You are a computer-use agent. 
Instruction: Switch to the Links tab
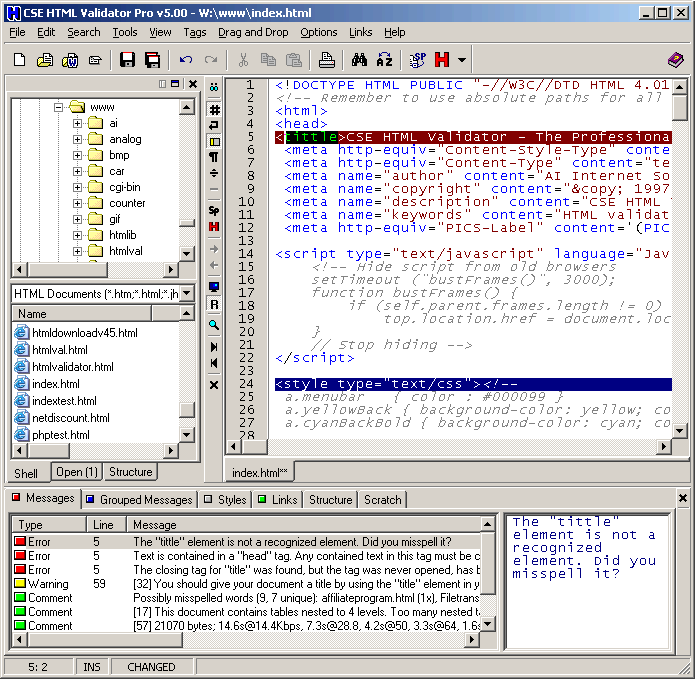click(277, 499)
